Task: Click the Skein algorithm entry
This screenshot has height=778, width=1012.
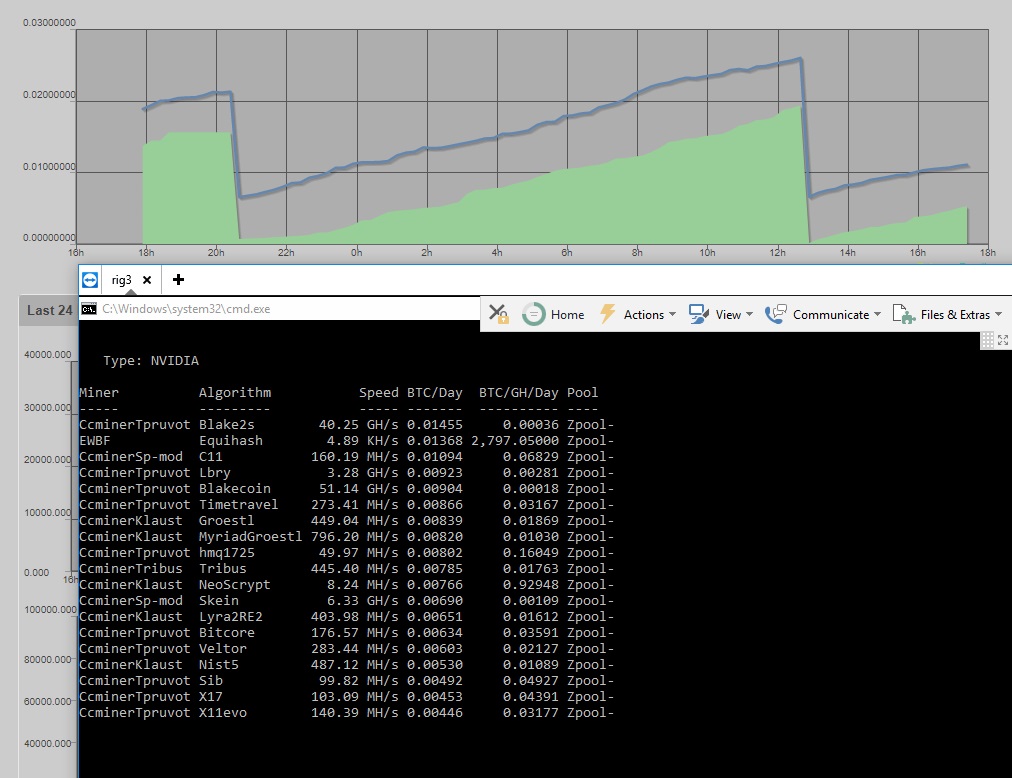Action: [219, 600]
